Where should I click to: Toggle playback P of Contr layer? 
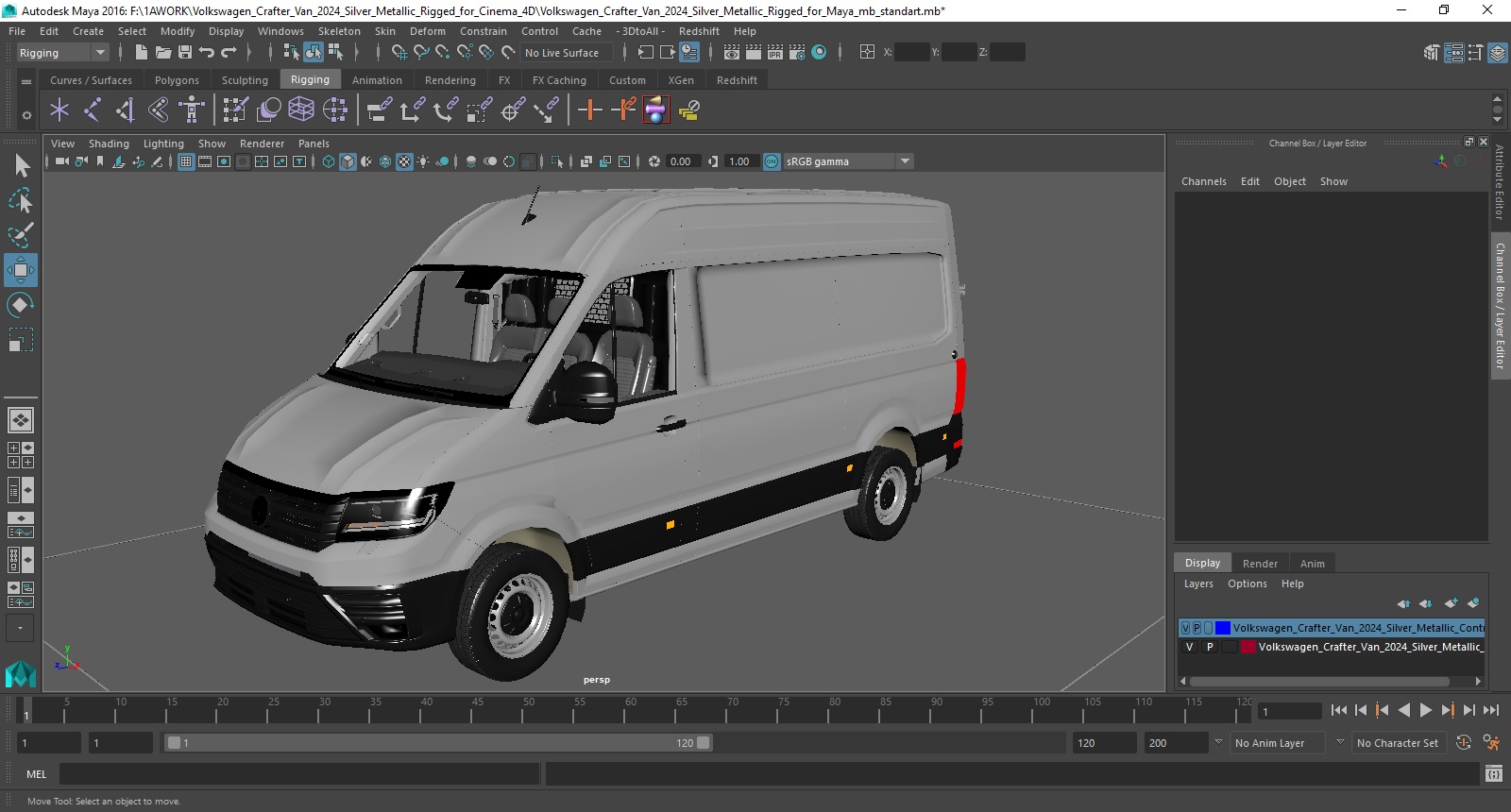(x=1197, y=628)
